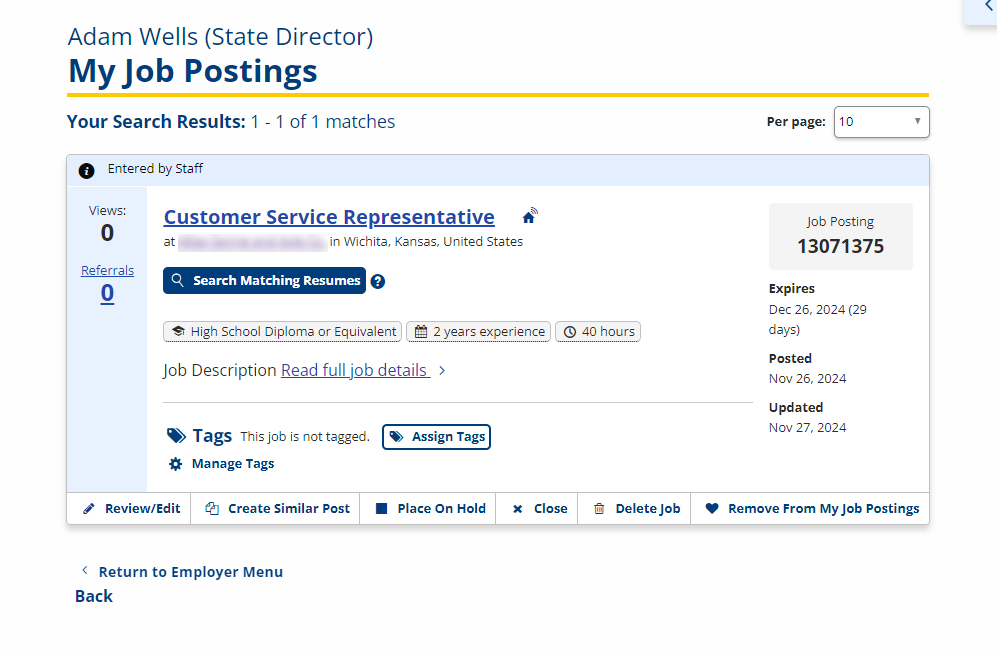Click the Assign Tags button
997x652 pixels.
tap(437, 437)
